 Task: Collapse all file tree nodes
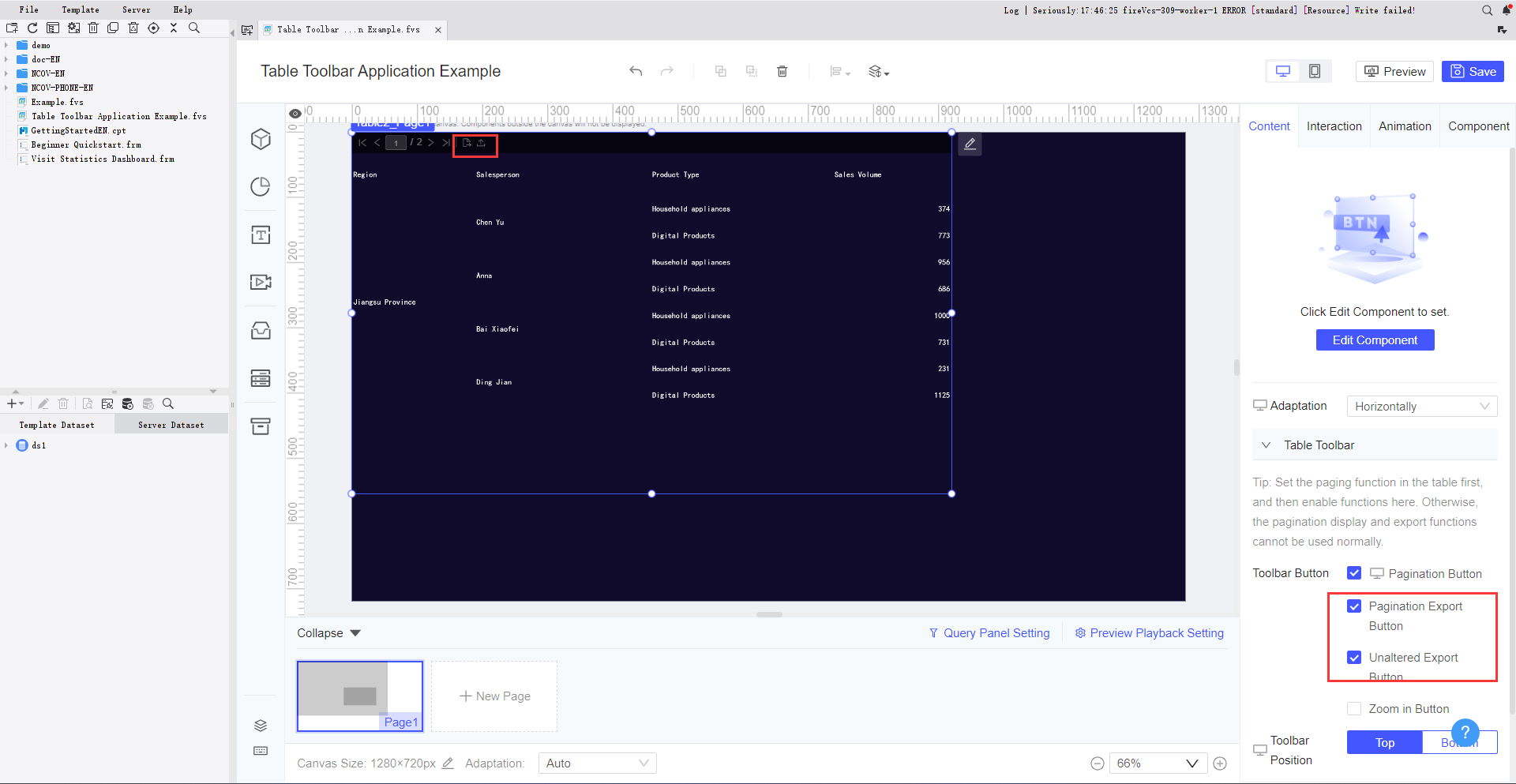pyautogui.click(x=174, y=28)
